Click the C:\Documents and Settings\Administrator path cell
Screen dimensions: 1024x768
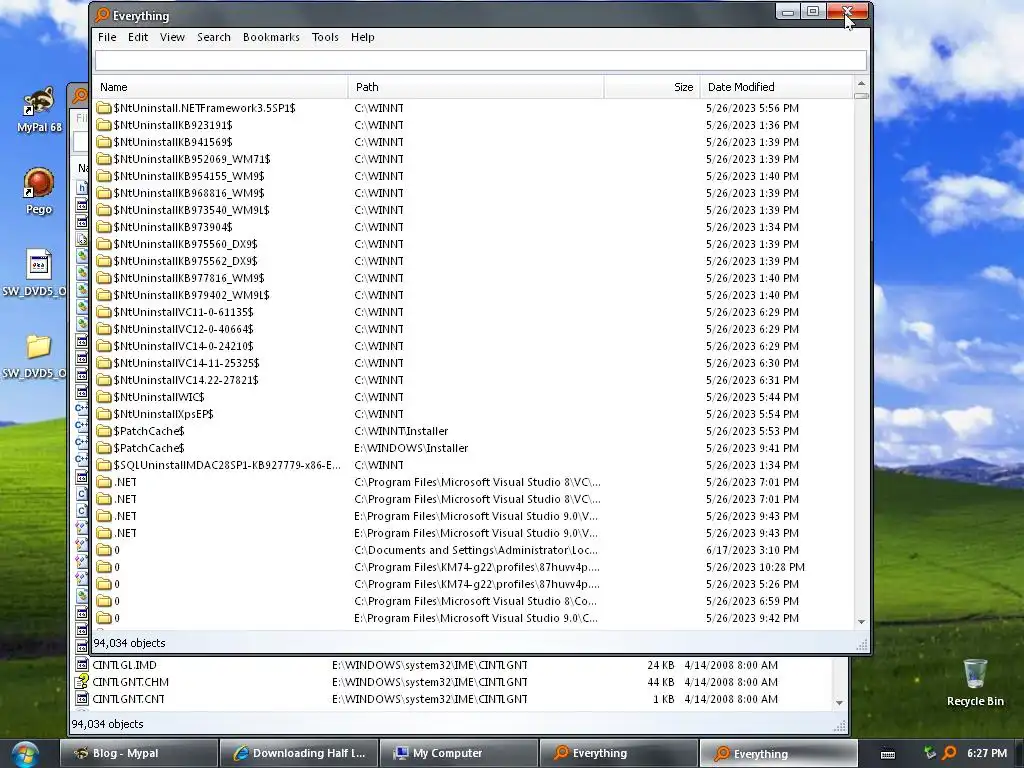pyautogui.click(x=476, y=550)
